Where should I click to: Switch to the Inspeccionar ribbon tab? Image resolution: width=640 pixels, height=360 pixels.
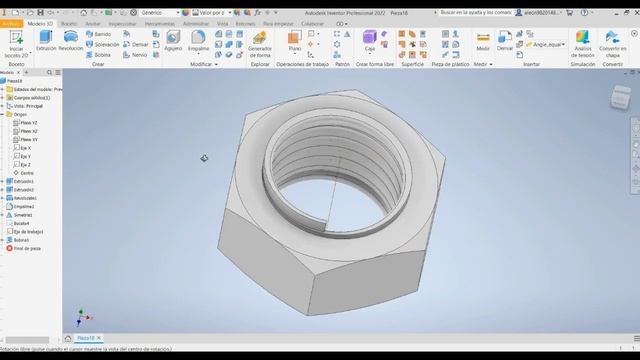click(122, 24)
